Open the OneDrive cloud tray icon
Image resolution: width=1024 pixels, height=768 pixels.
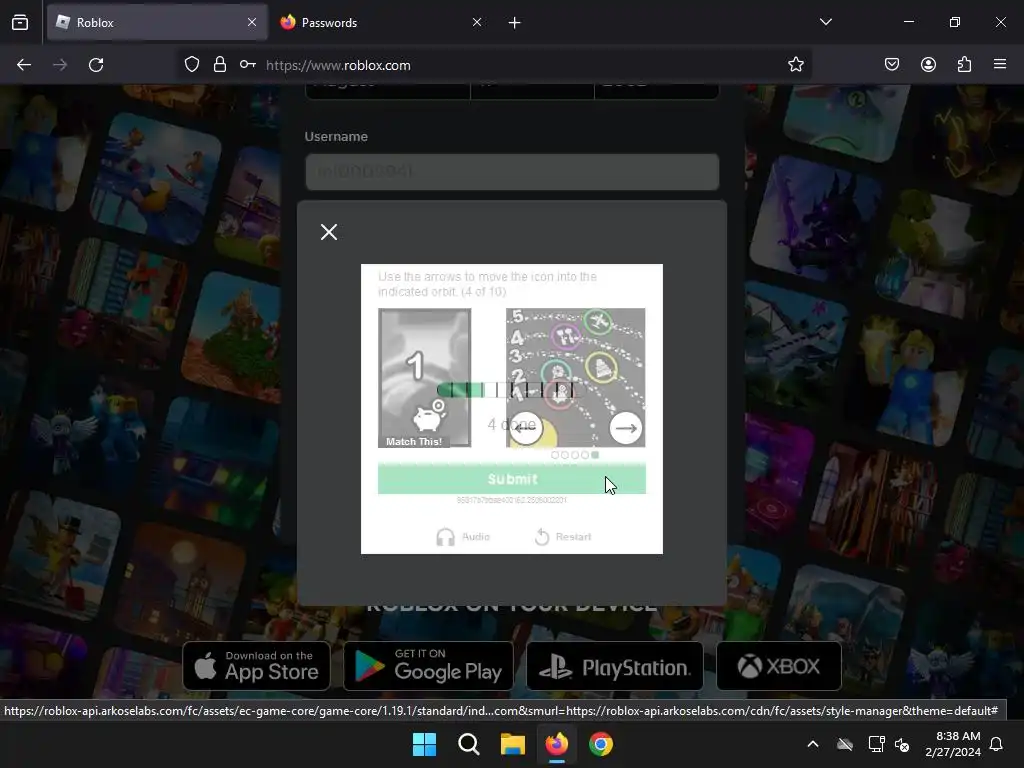coord(845,744)
